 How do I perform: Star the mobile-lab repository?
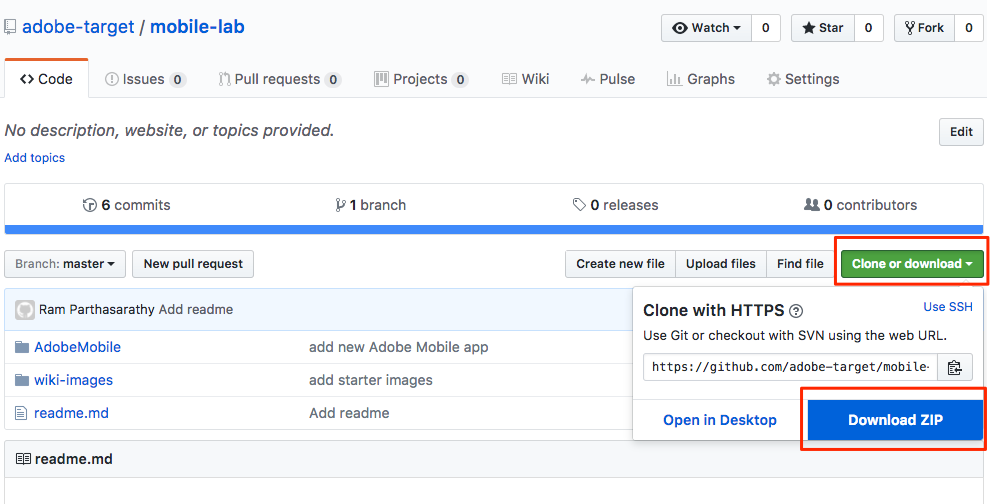pos(821,28)
